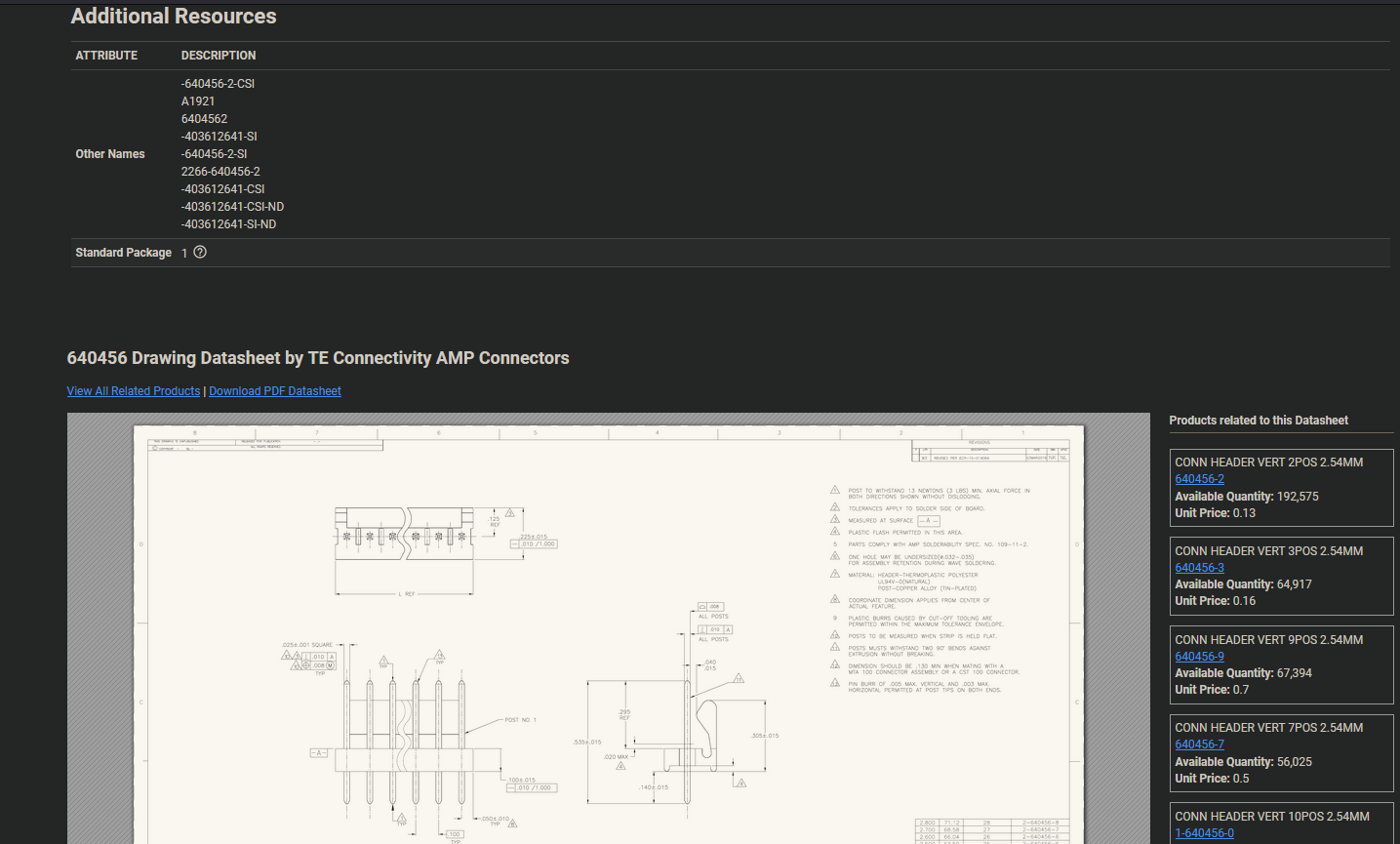Download the PDF Datasheet

(274, 390)
